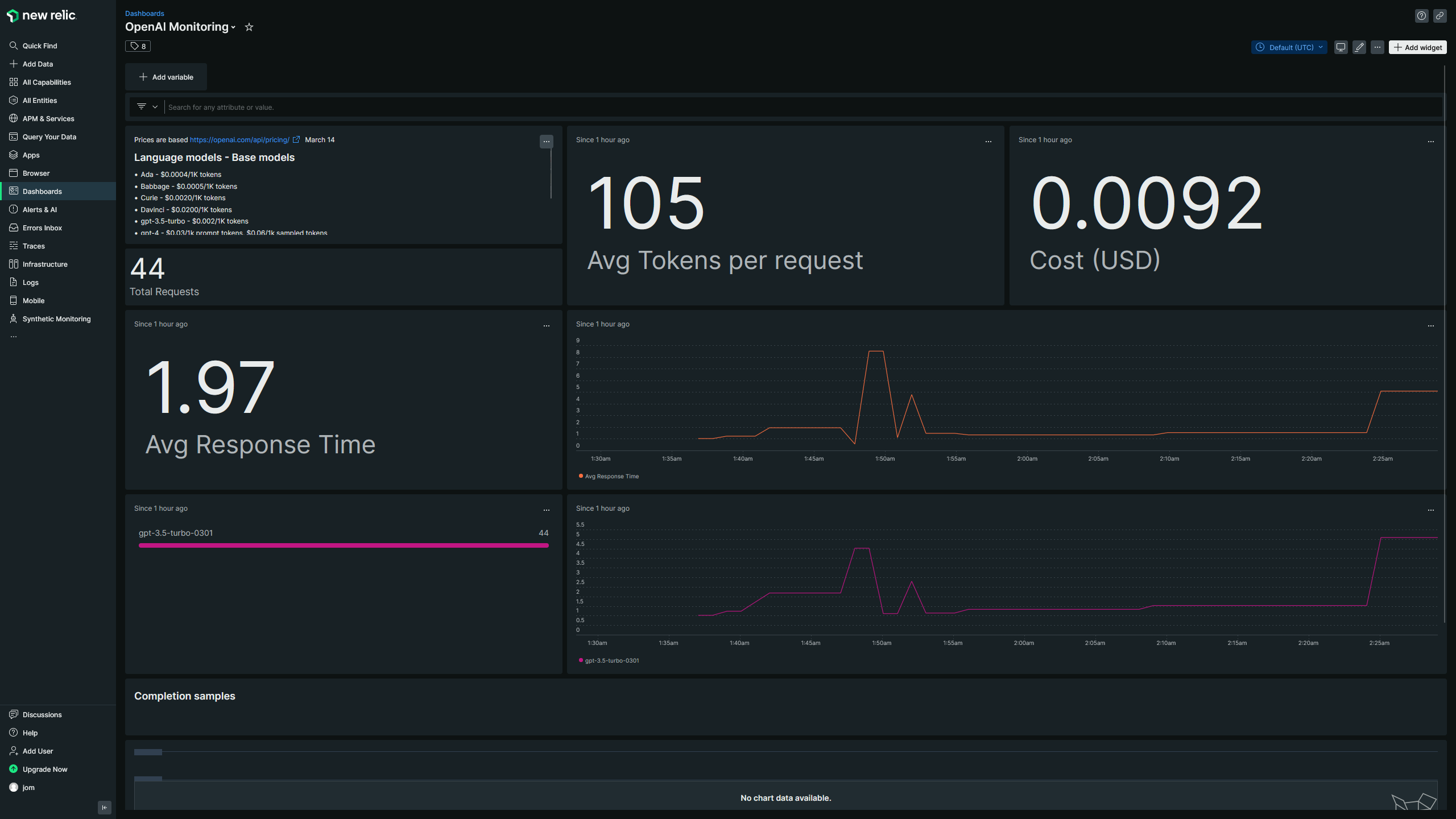Viewport: 1456px width, 819px height.
Task: Expand the OpenAI Monitoring title dropdown
Action: click(x=233, y=27)
